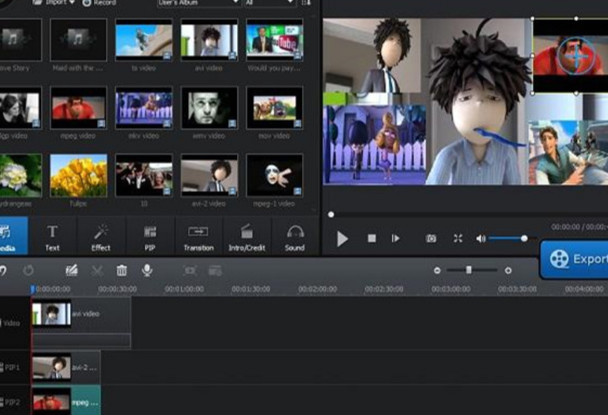The width and height of the screenshot is (608, 415).
Task: Click the PIP1 track label
Action: (12, 367)
